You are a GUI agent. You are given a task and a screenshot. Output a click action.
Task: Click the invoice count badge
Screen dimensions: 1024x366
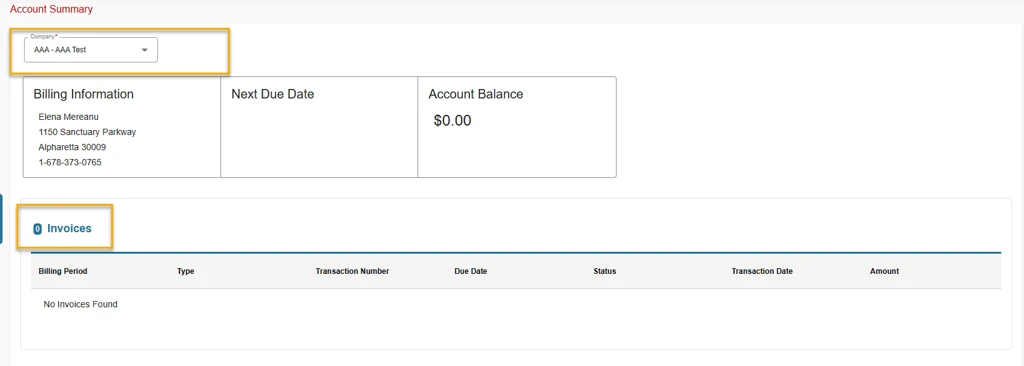38,229
